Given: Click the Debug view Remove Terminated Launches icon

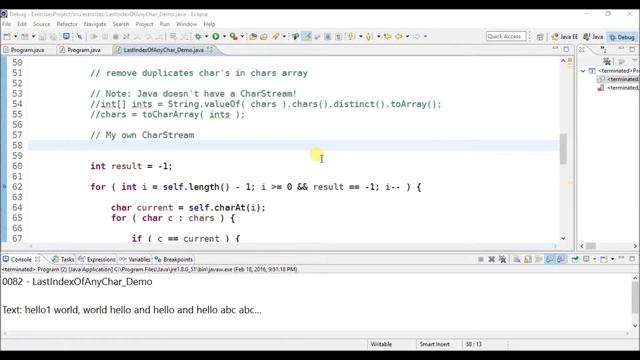Looking at the screenshot, I should click(607, 61).
